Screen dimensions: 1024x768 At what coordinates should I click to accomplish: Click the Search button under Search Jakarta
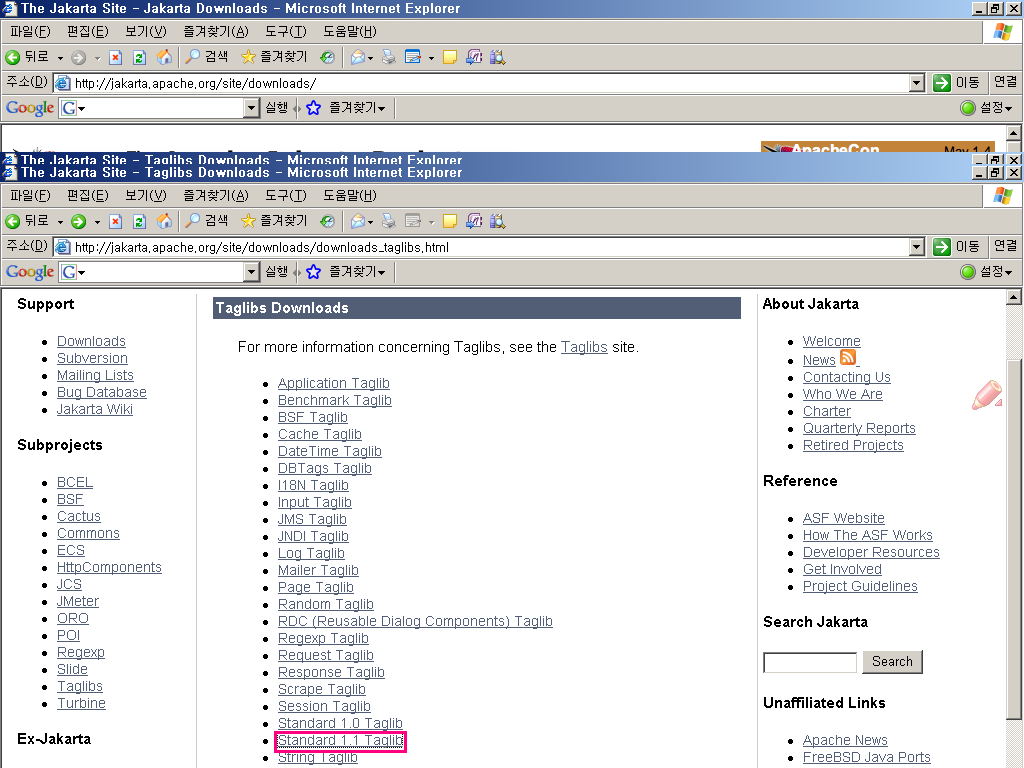click(x=892, y=662)
